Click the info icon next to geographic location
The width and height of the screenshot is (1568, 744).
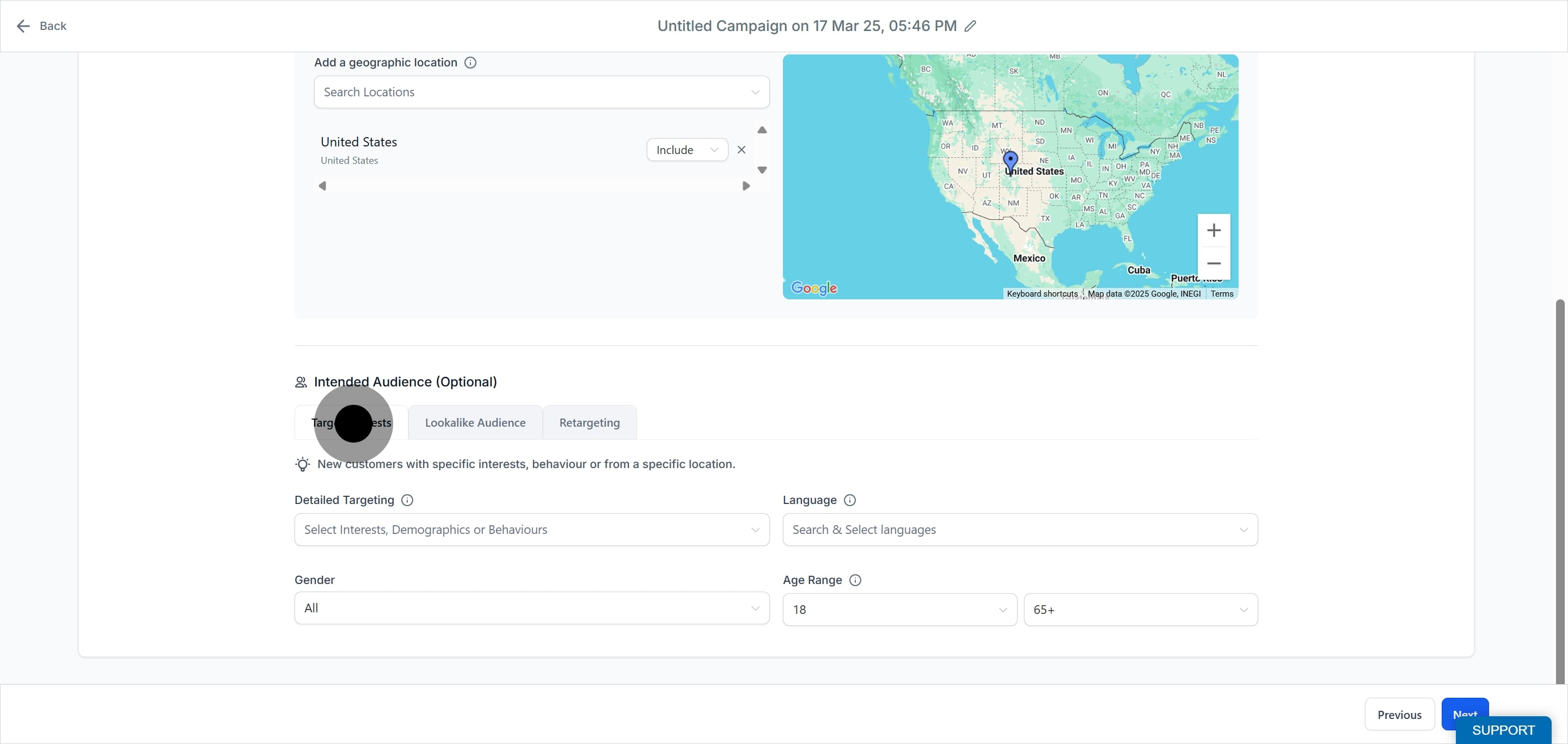470,63
